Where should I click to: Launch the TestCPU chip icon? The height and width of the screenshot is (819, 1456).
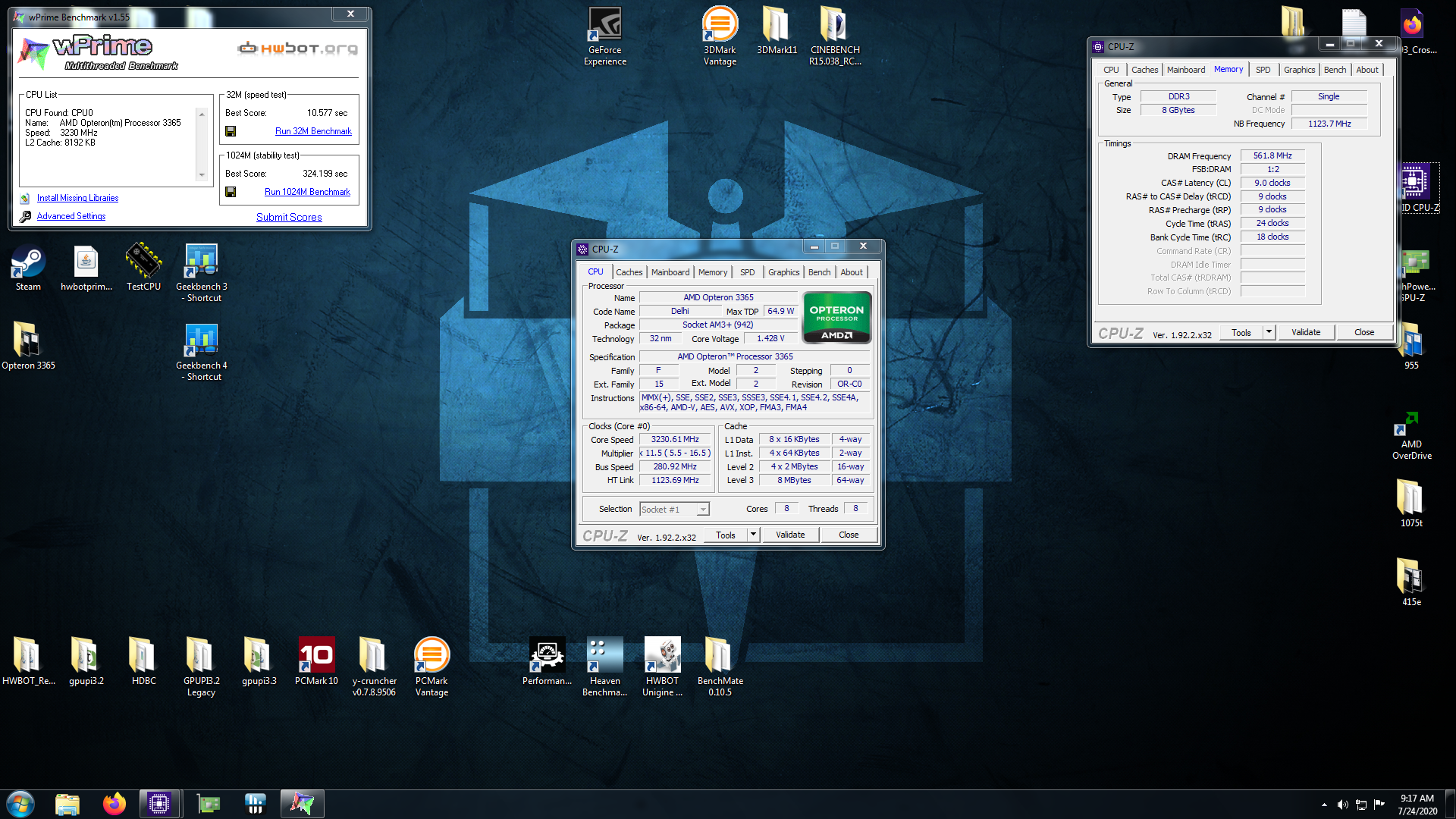143,268
